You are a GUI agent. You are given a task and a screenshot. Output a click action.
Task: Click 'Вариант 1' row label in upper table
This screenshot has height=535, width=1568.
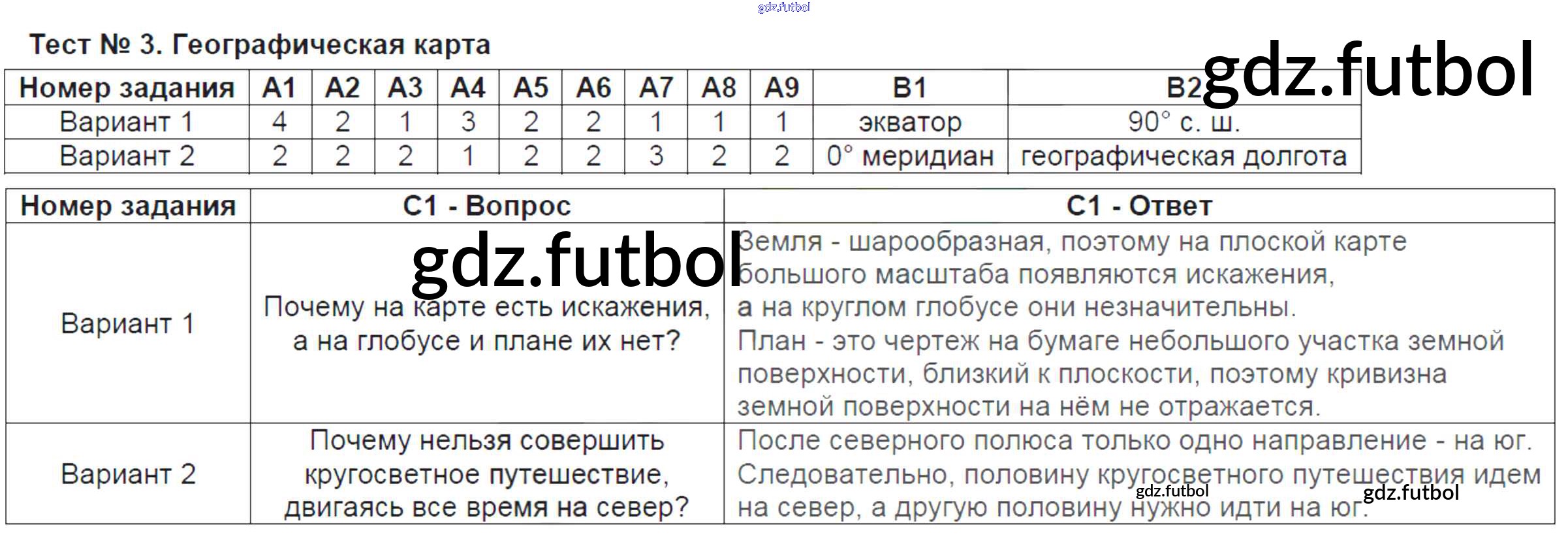[126, 122]
